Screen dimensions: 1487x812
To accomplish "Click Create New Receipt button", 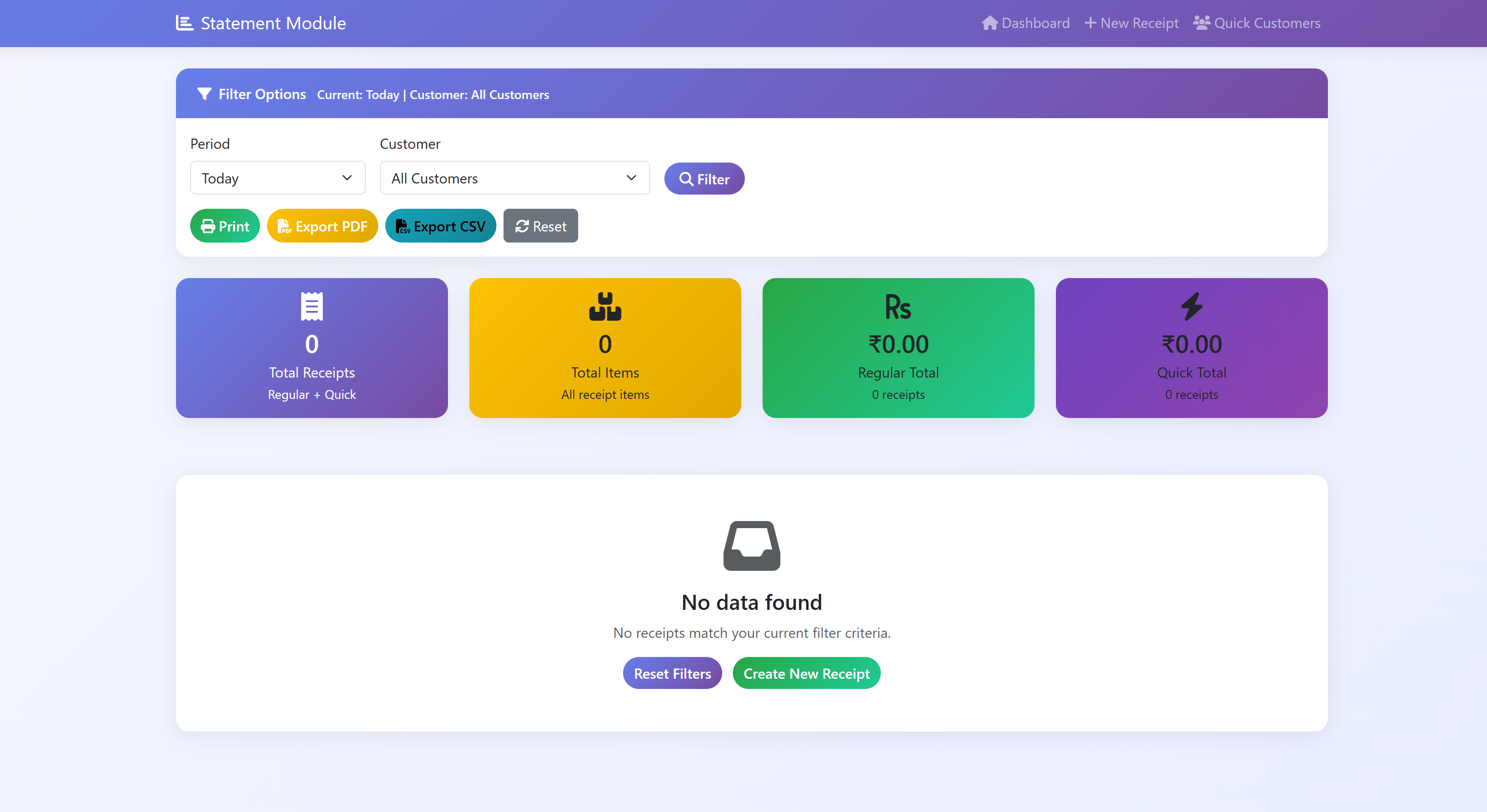I will 806,673.
